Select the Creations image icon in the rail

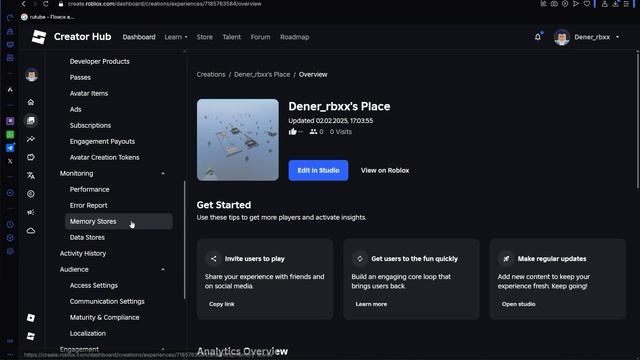point(31,120)
